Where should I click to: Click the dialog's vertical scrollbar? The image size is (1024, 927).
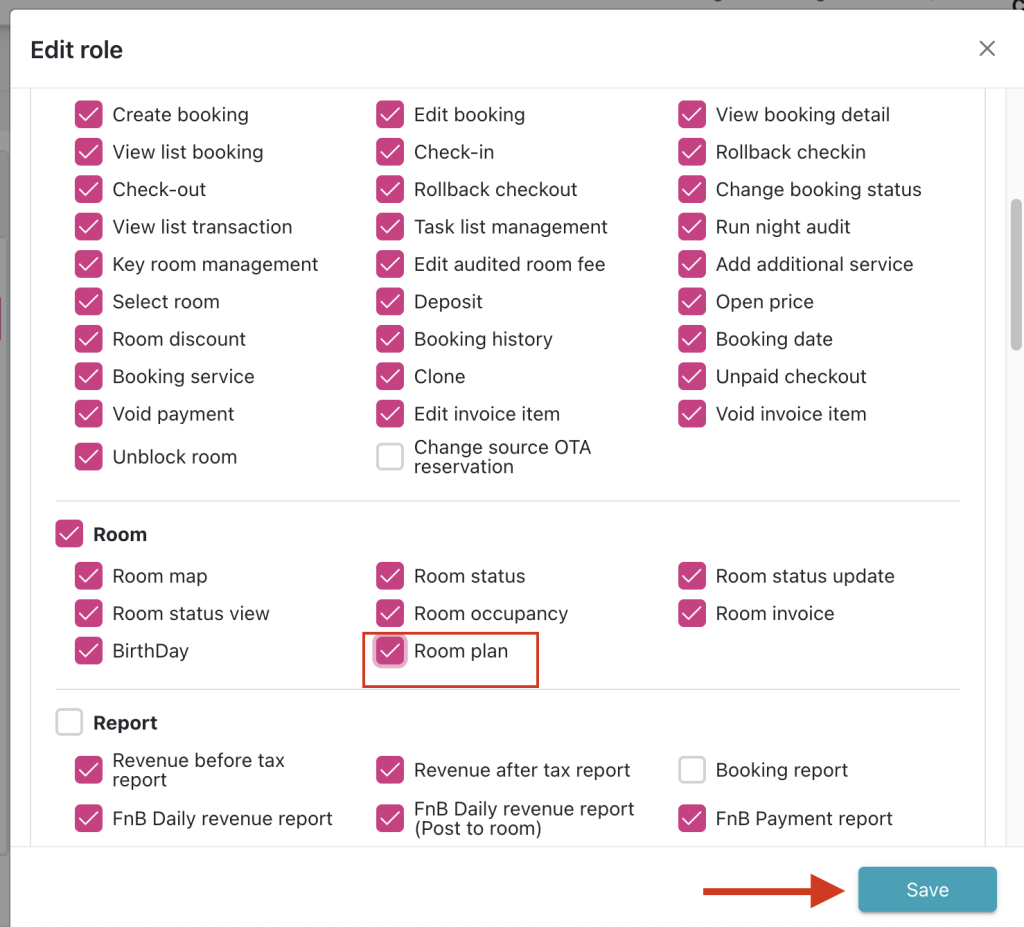(x=1016, y=275)
